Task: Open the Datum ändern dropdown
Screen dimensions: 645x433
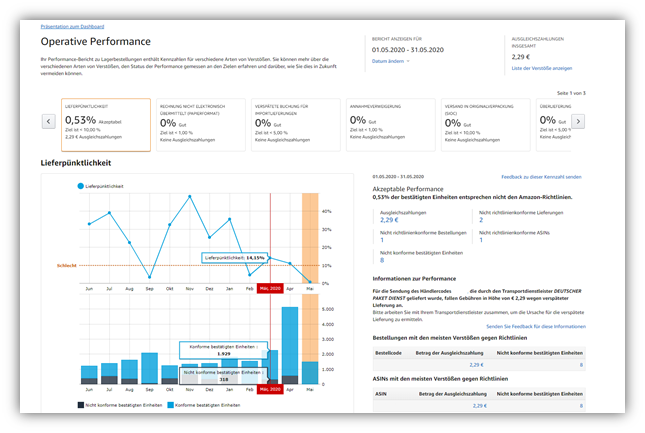Action: pos(391,61)
